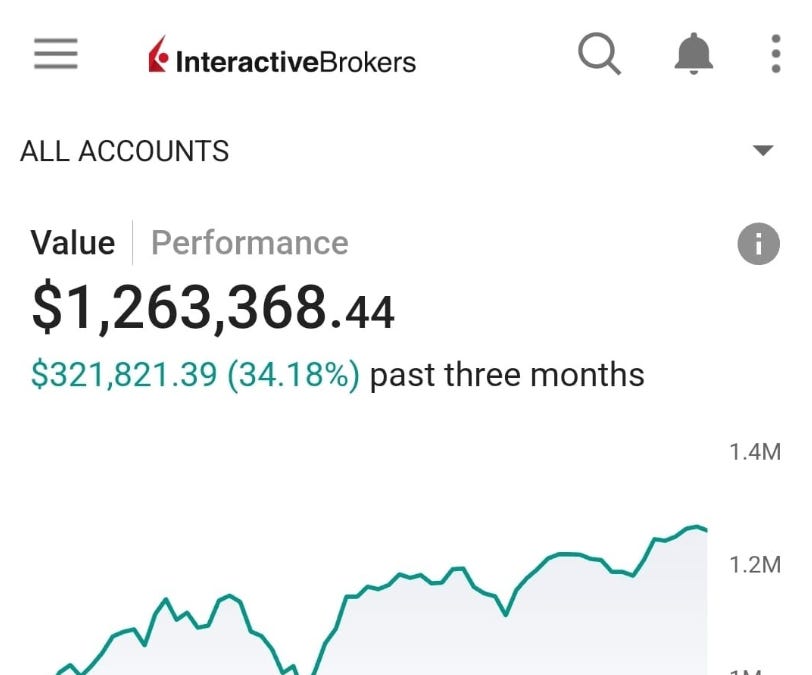Expand the ALL ACCOUNTS selector
812x675 pixels.
(x=124, y=150)
